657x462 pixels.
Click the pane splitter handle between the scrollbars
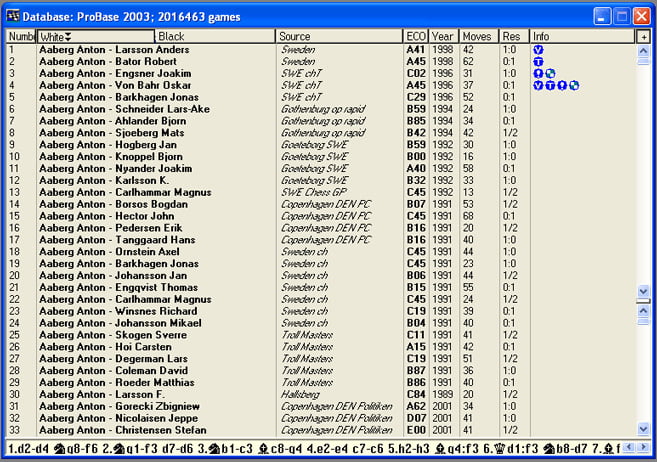[644, 301]
